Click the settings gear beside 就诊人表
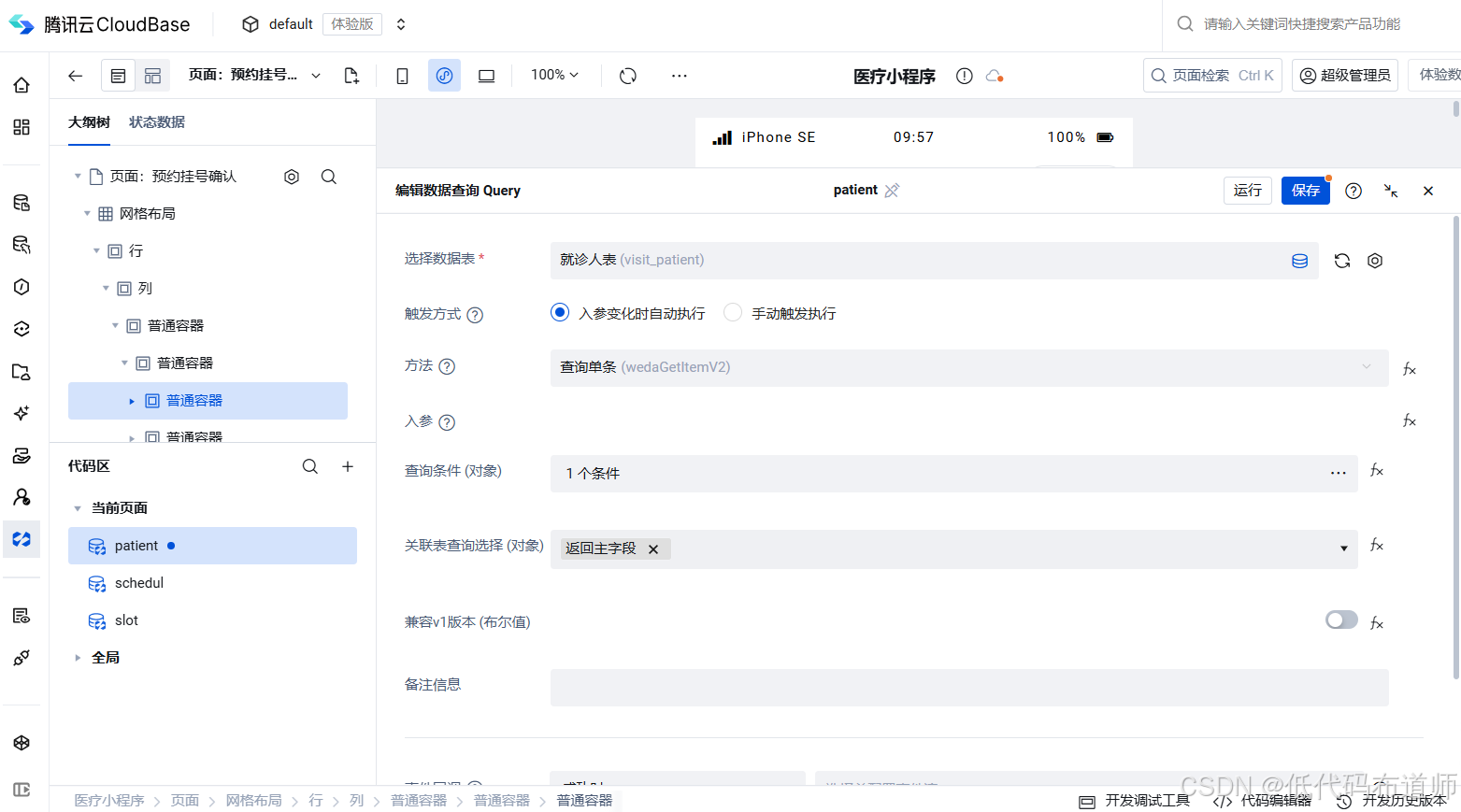The width and height of the screenshot is (1461, 812). 1374,261
